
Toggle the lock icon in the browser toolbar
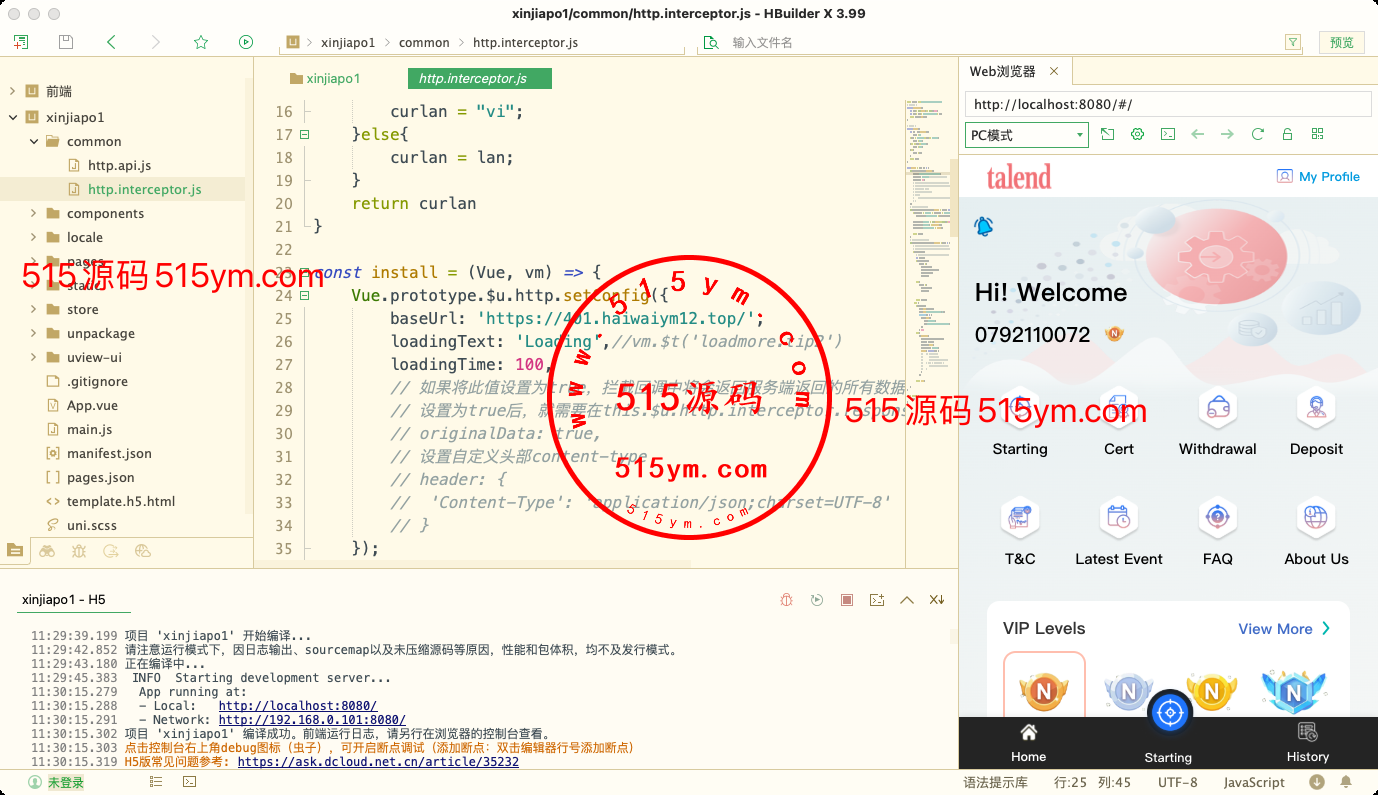(x=1288, y=134)
